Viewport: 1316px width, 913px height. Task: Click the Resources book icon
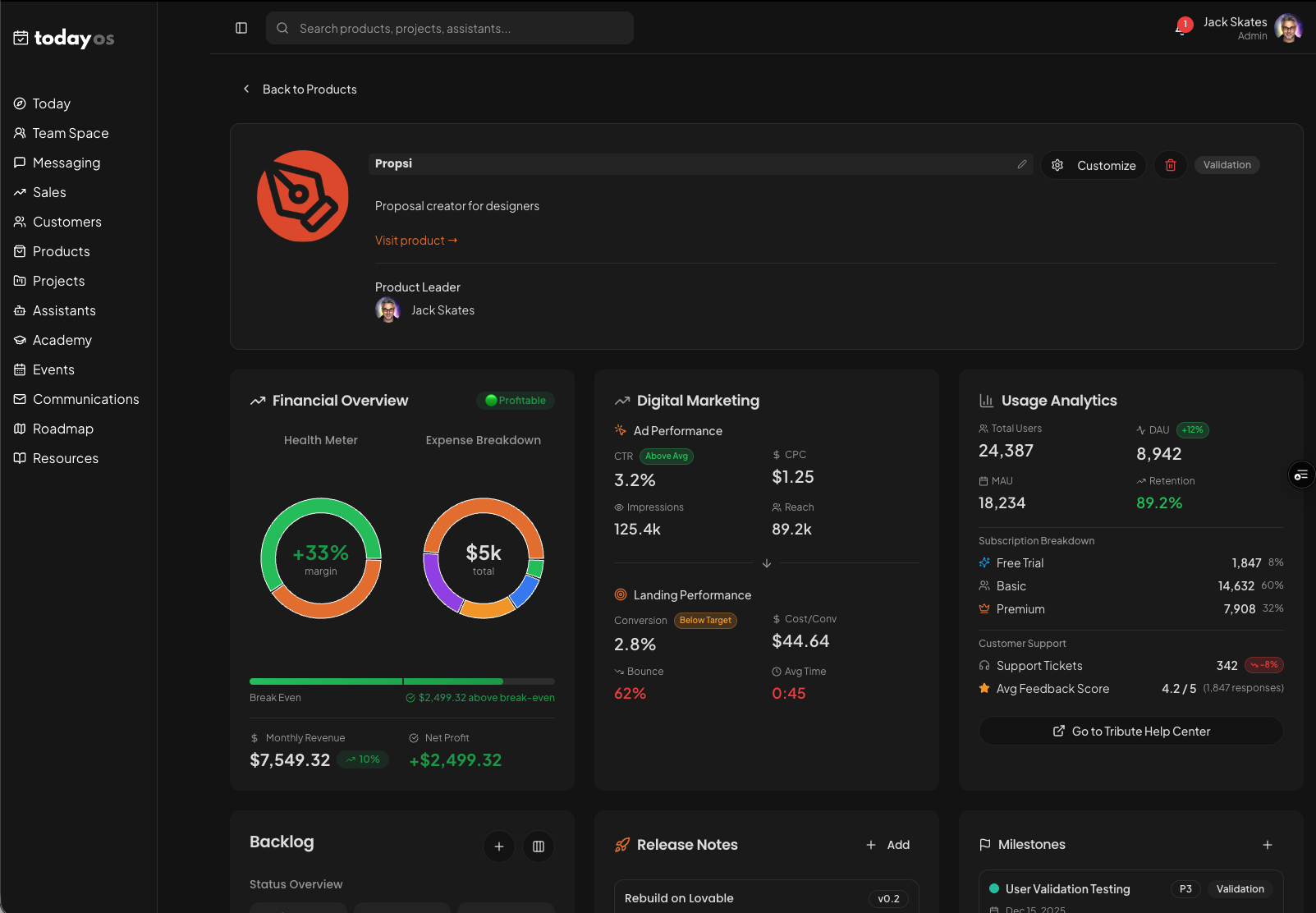point(20,458)
